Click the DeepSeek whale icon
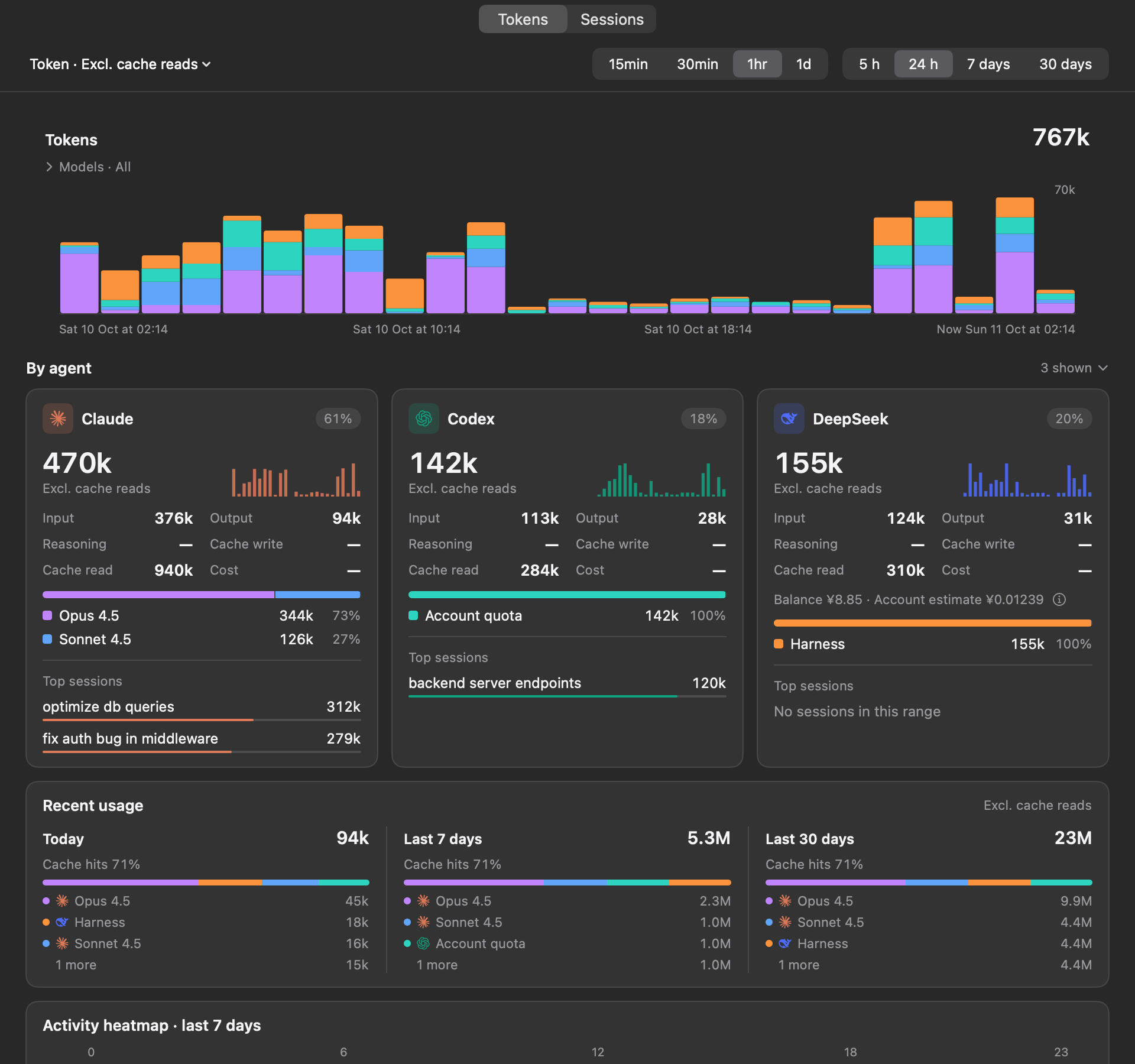 pos(789,419)
